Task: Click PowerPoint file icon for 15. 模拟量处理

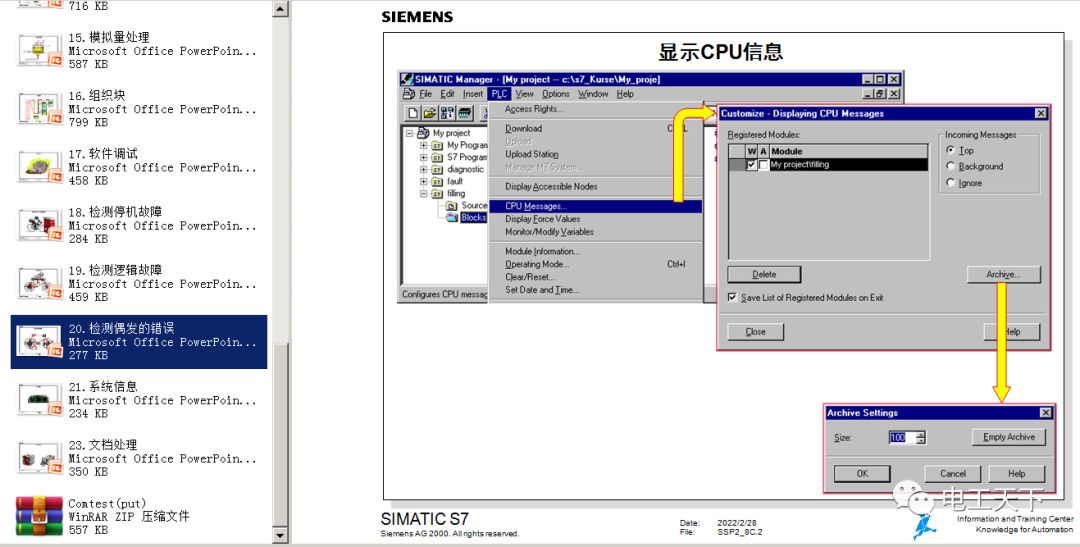Action: (x=40, y=50)
